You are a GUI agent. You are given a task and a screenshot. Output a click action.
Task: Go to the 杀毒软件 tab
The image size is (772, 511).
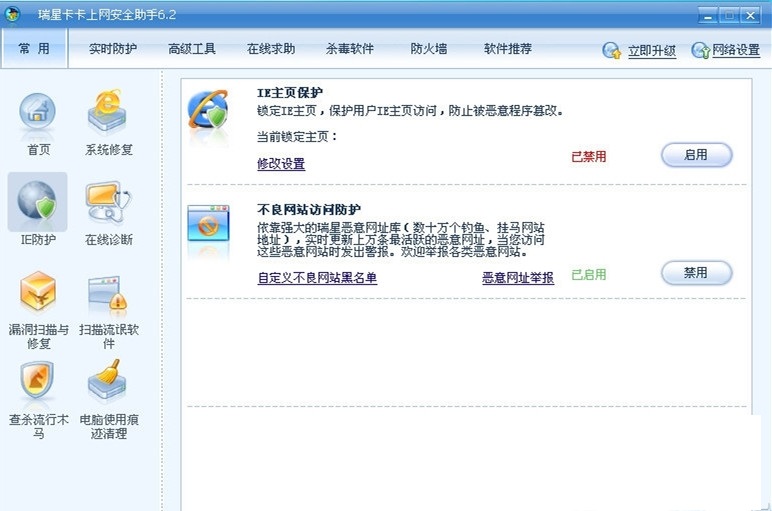point(350,49)
